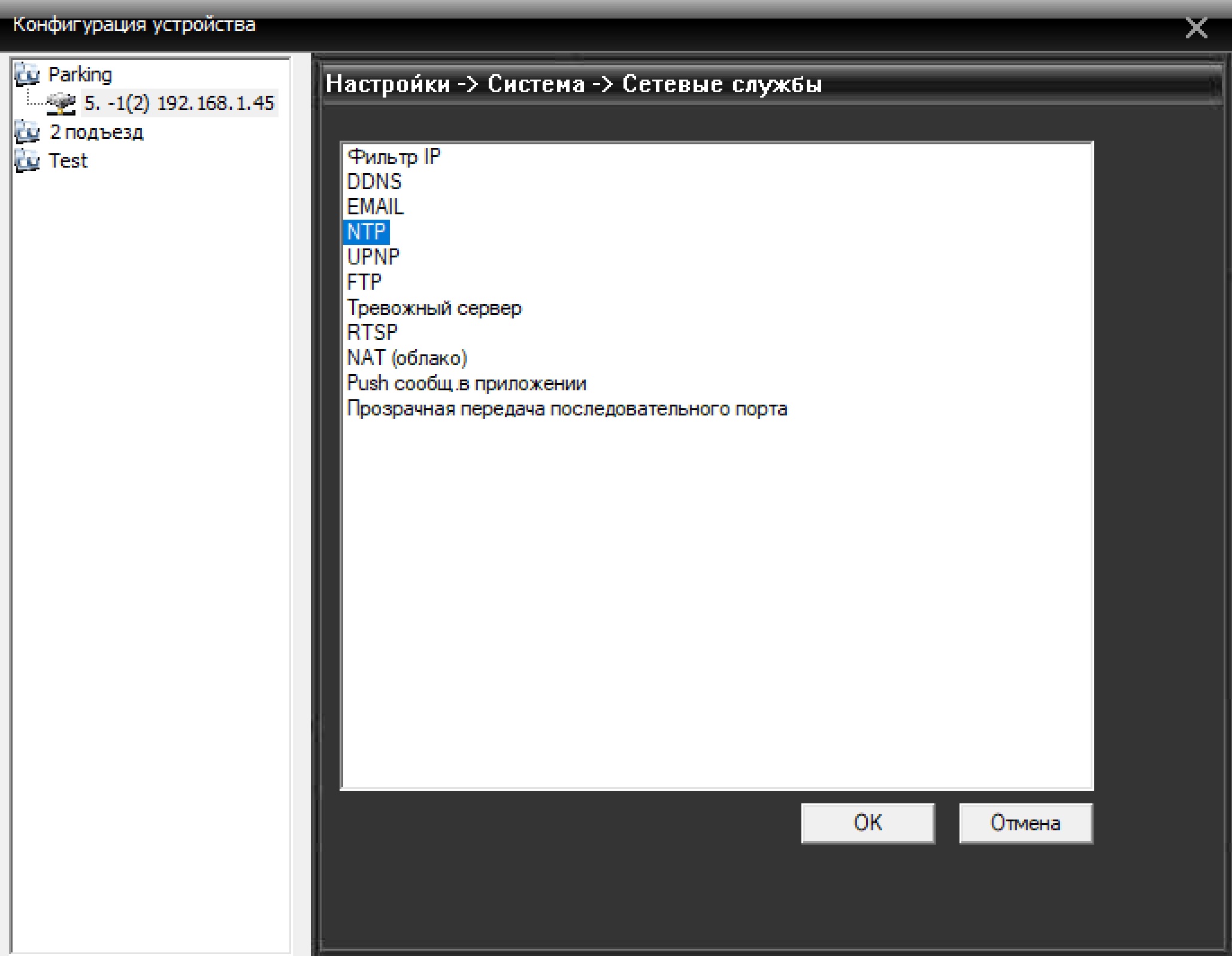Select the highlighted NTP entry
1232x956 pixels.
(x=366, y=232)
